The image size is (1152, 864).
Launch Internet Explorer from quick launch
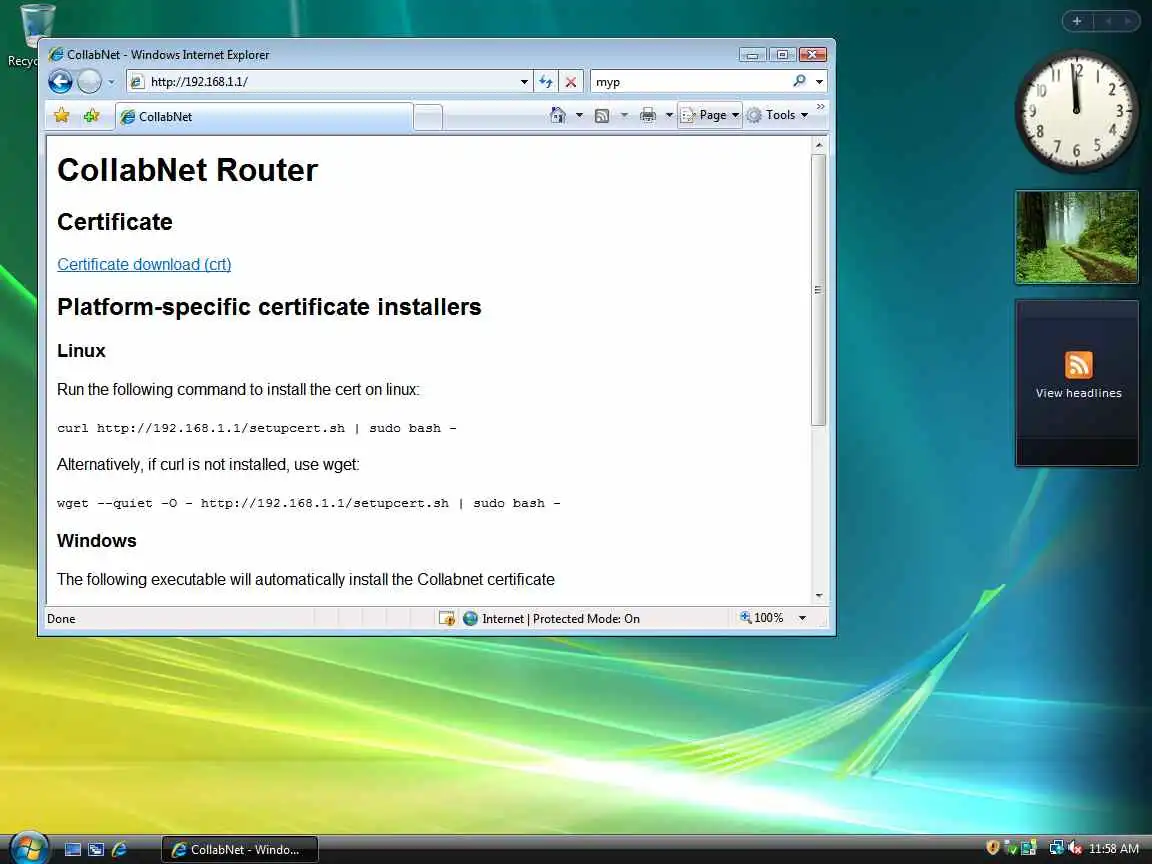click(119, 849)
